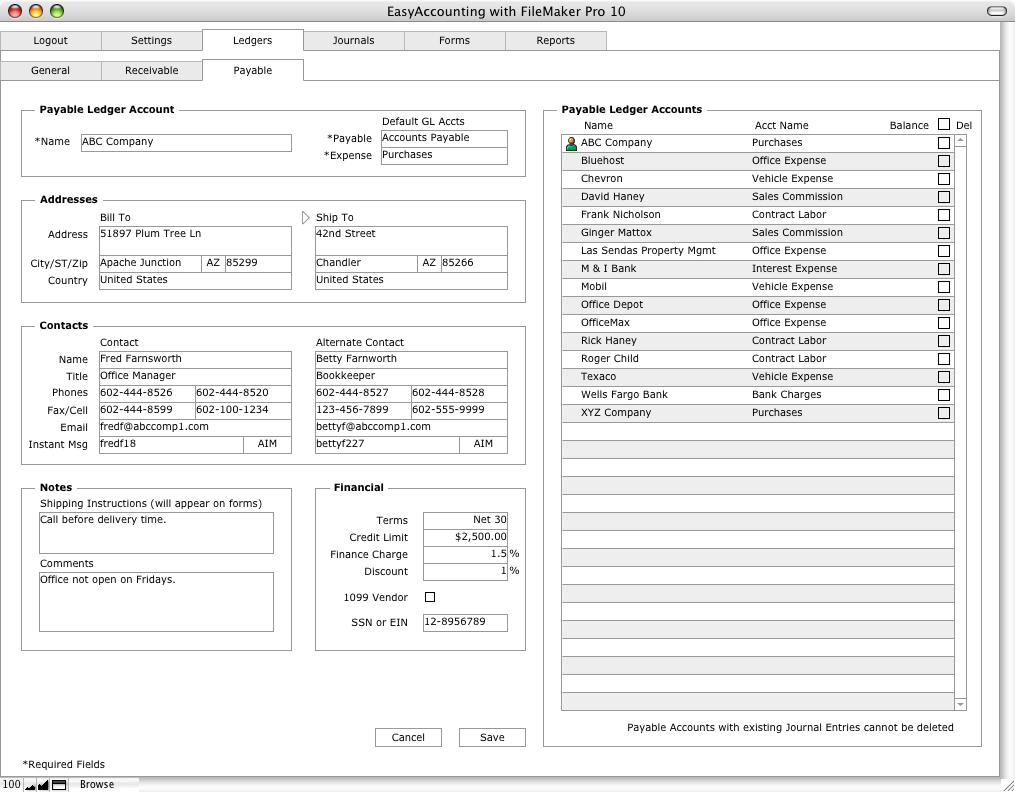This screenshot has height=792, width=1015.
Task: Select Mobil in accounts list
Action: 757,287
